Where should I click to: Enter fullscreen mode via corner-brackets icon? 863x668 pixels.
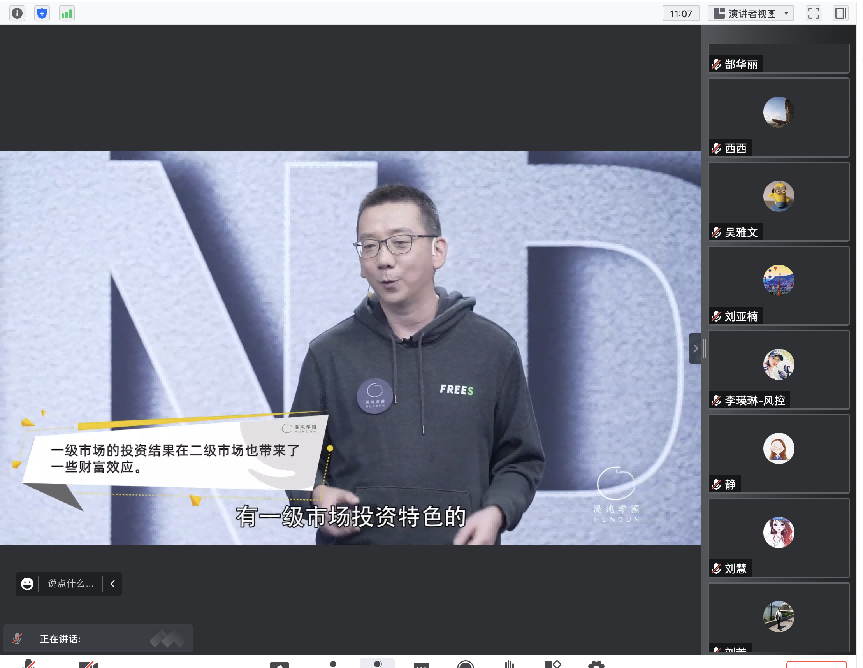[813, 13]
